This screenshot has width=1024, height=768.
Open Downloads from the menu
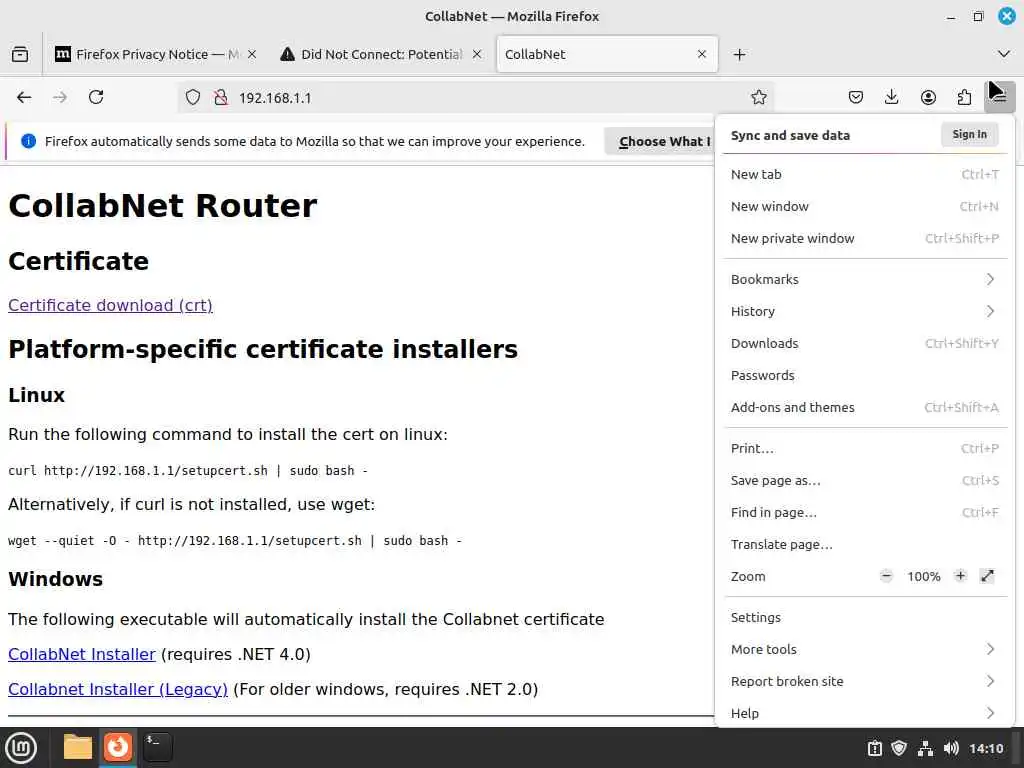tap(865, 344)
